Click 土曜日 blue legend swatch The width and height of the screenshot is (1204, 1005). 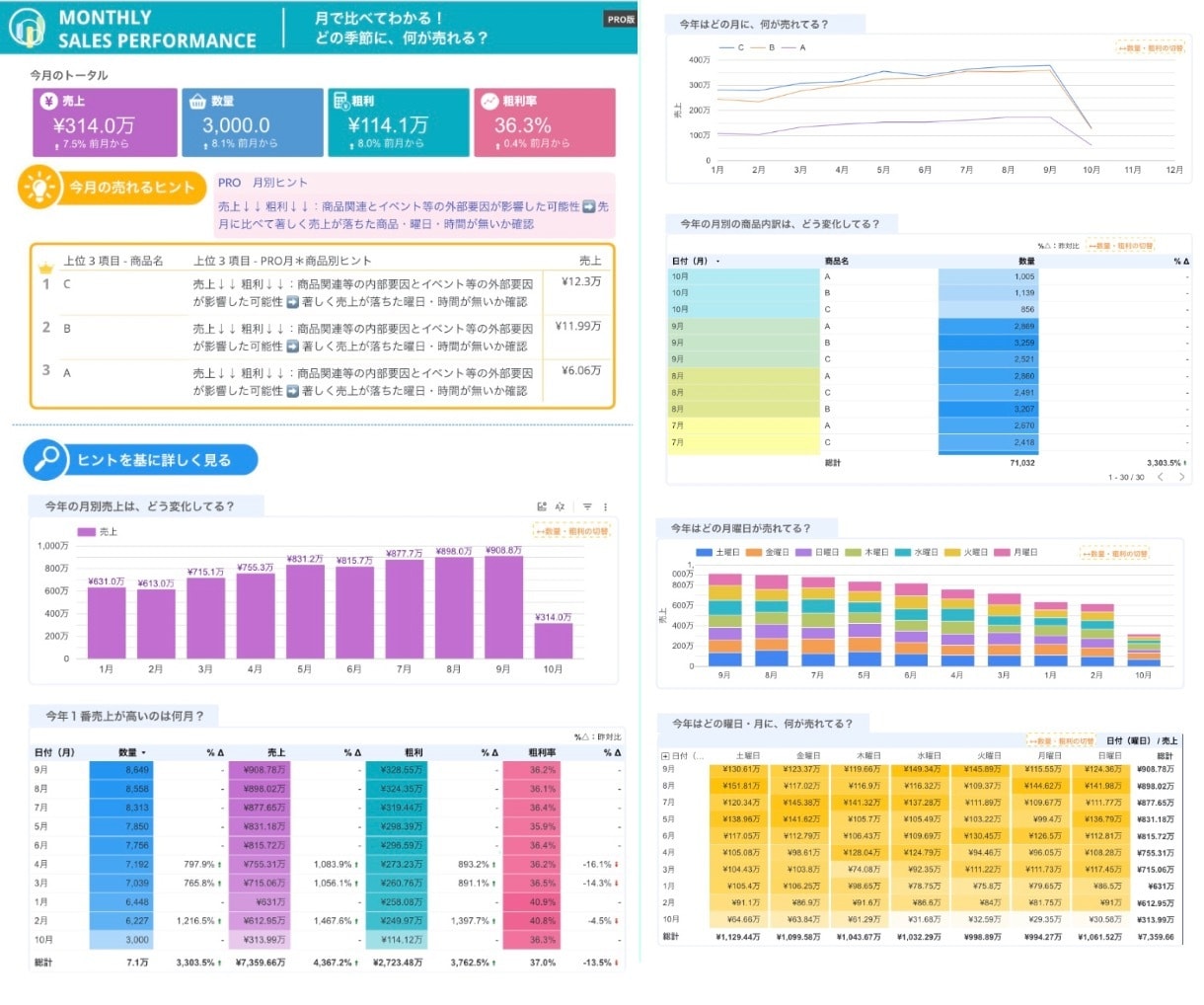(704, 553)
